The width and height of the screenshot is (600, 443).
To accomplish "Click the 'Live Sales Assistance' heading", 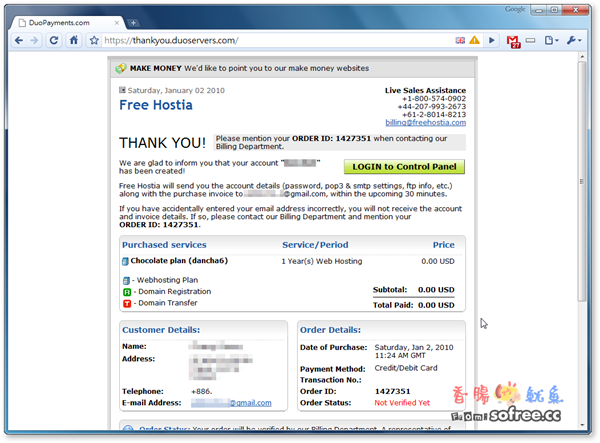I will [426, 91].
